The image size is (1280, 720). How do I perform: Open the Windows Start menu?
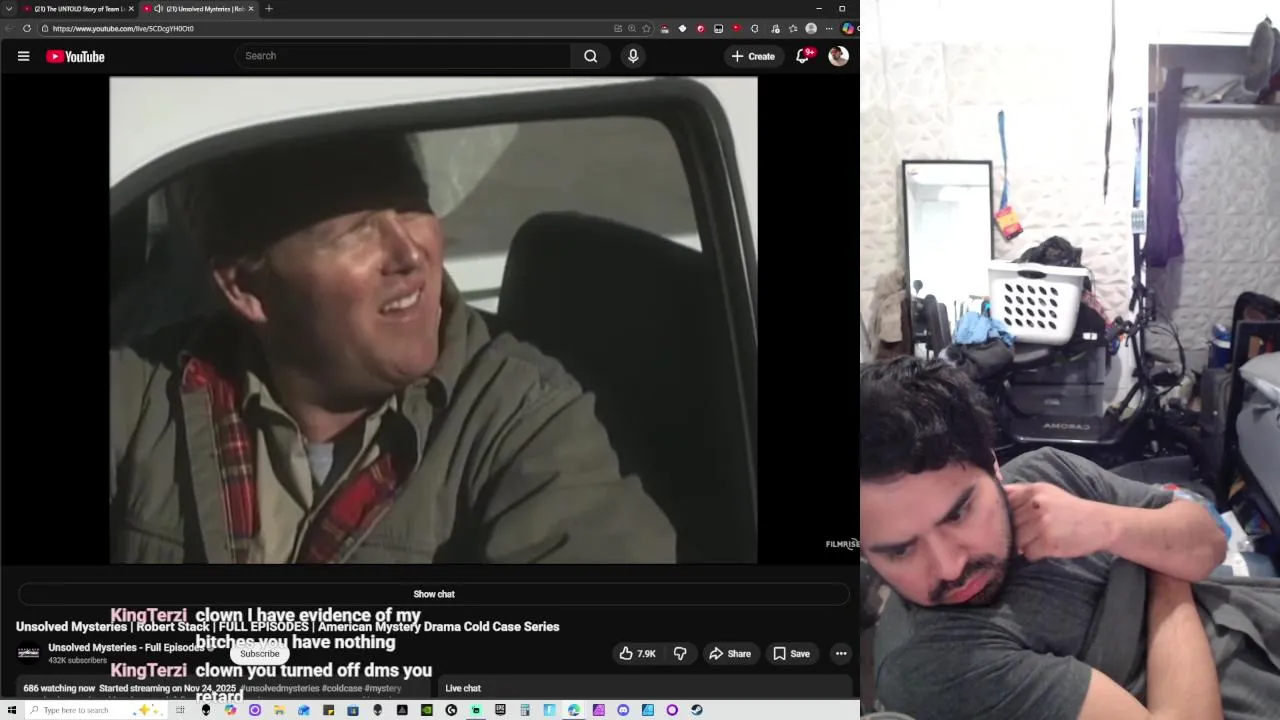[11, 710]
